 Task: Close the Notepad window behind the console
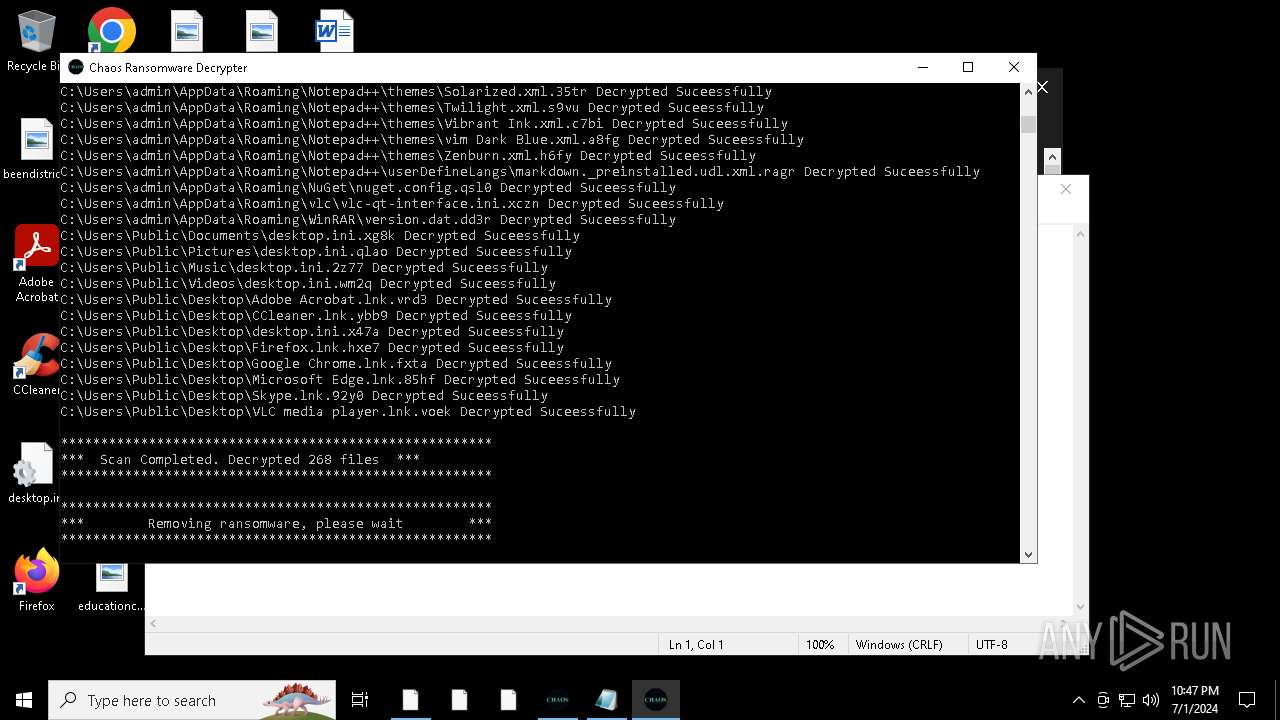tap(1066, 189)
